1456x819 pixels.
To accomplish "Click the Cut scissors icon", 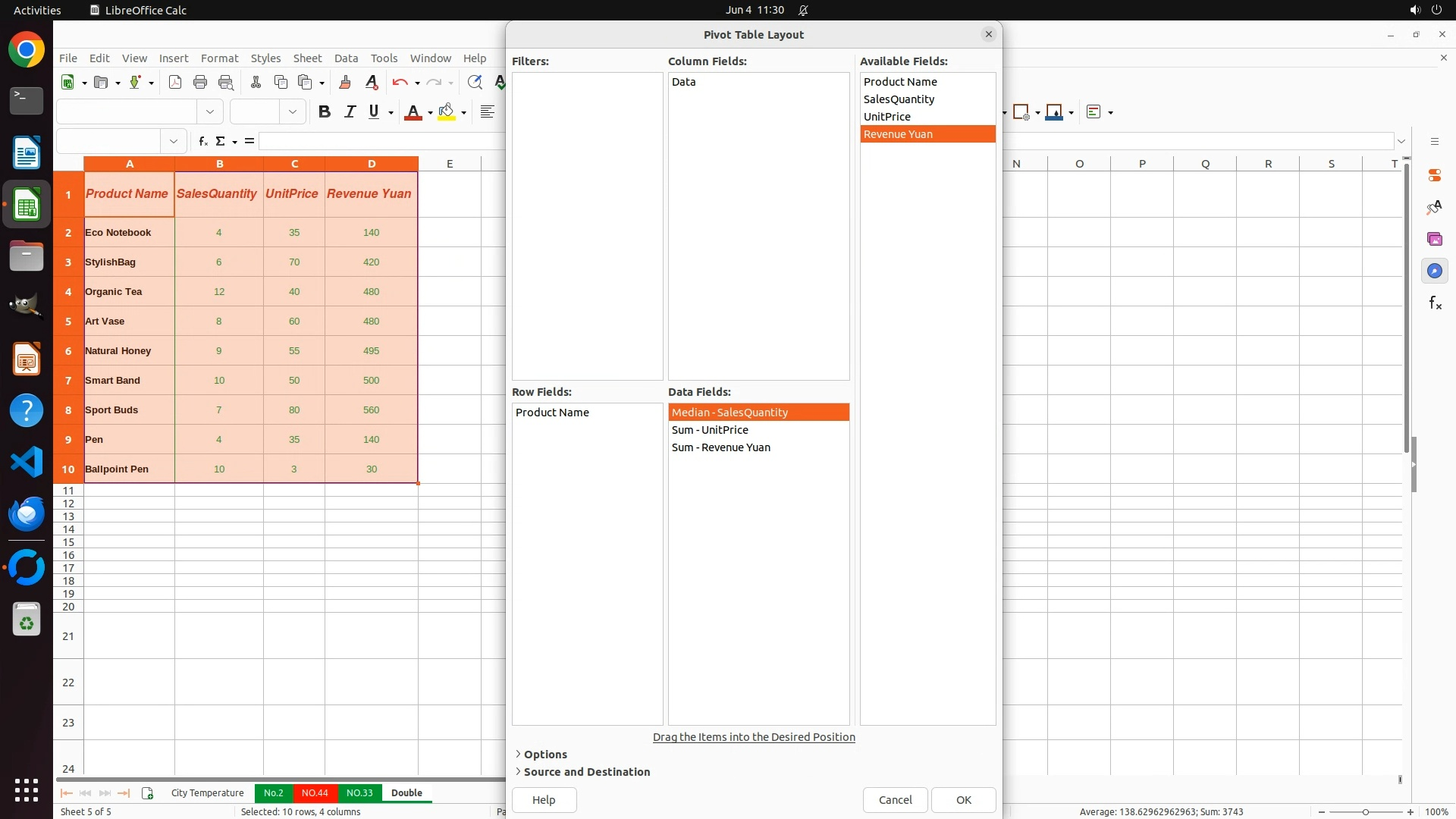I will click(x=256, y=83).
